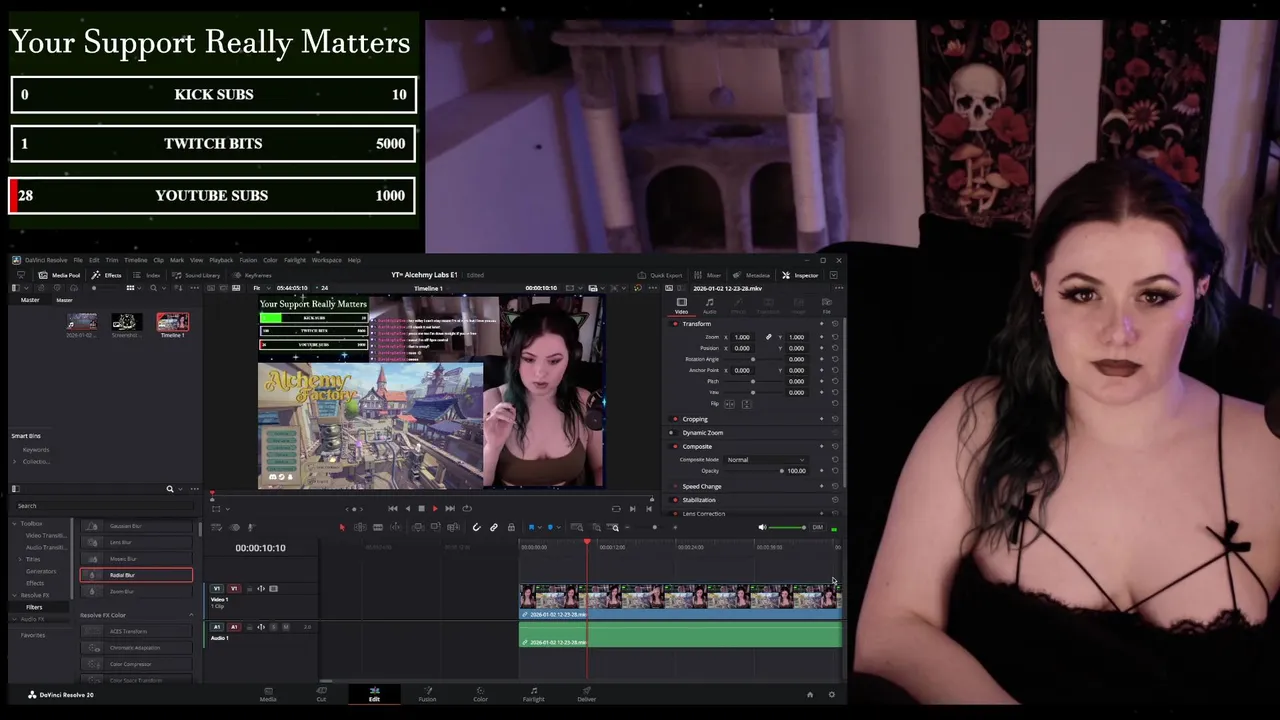Image resolution: width=1280 pixels, height=720 pixels.
Task: Click the flip vertical icon
Action: click(746, 404)
